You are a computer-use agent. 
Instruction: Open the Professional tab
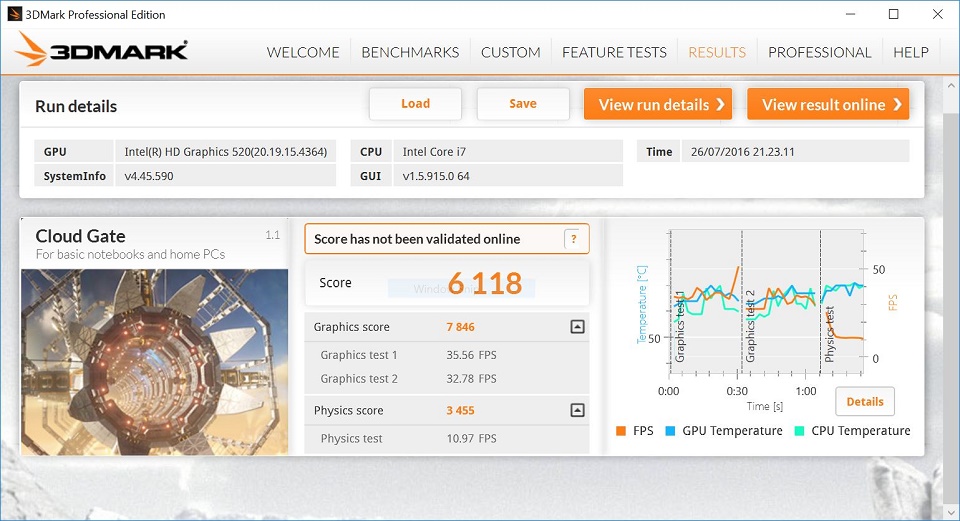pyautogui.click(x=819, y=52)
